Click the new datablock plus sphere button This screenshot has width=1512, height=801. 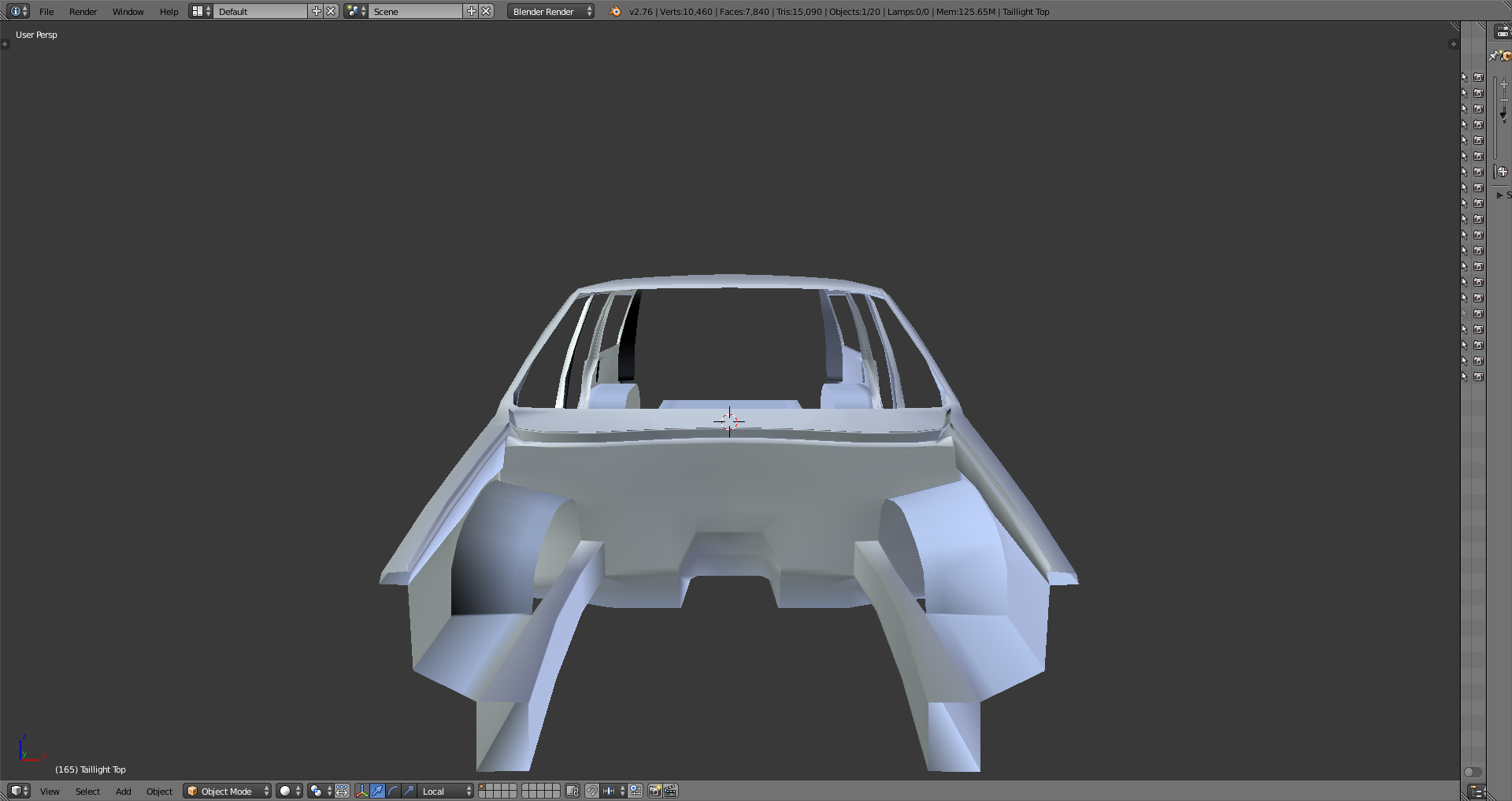pos(1503,172)
